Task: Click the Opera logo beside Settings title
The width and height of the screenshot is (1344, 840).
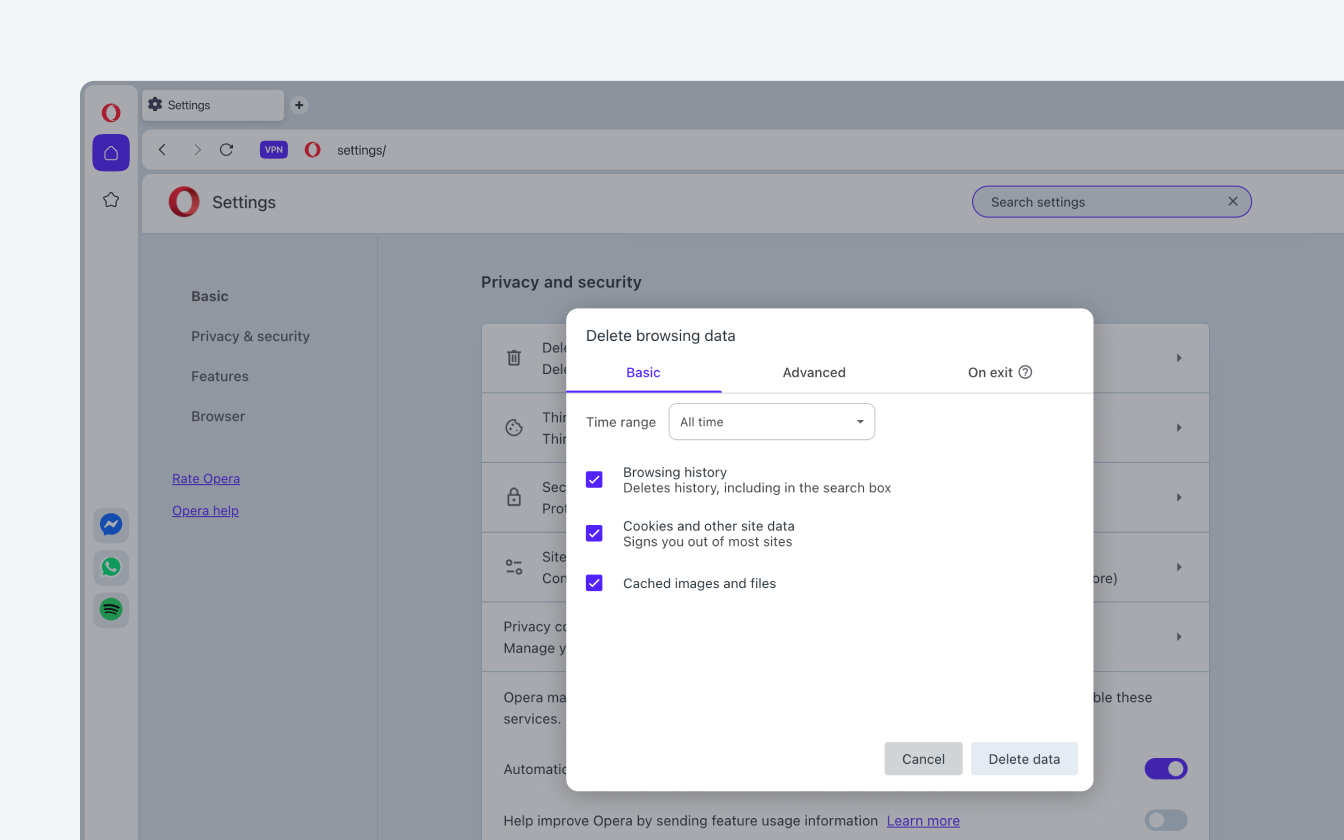Action: point(184,202)
